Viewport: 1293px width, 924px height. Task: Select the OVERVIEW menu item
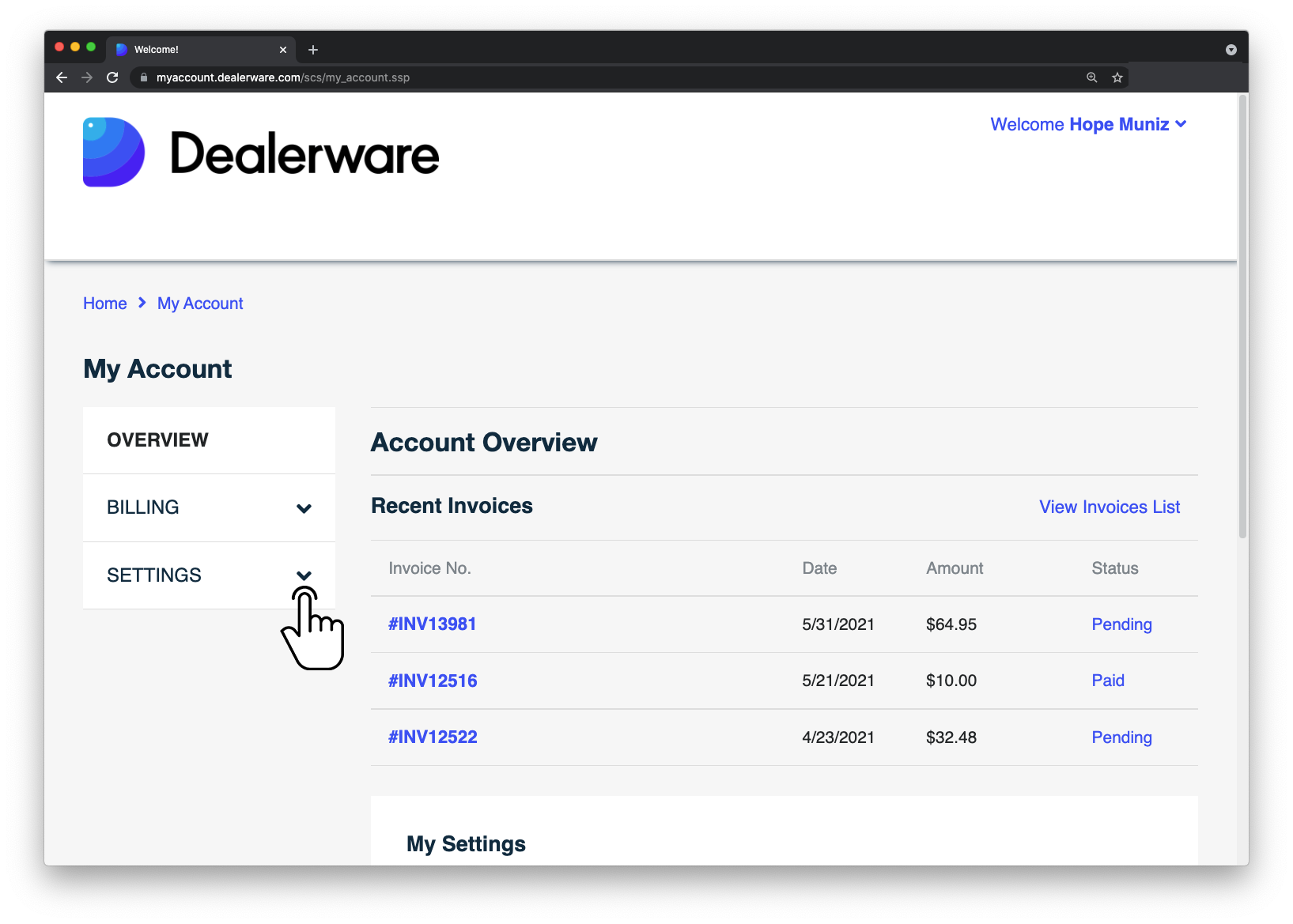(x=209, y=440)
